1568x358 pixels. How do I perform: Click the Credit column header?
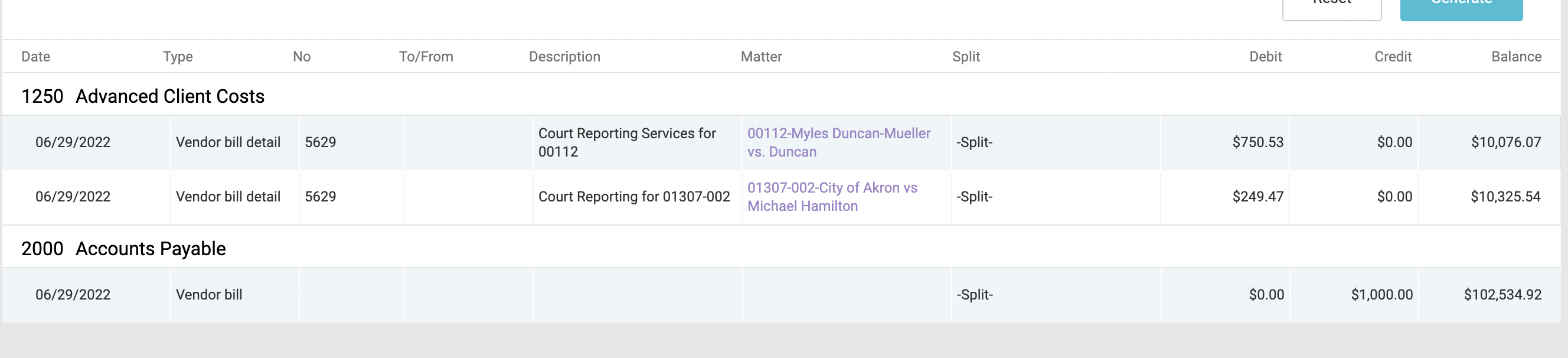tap(1393, 57)
